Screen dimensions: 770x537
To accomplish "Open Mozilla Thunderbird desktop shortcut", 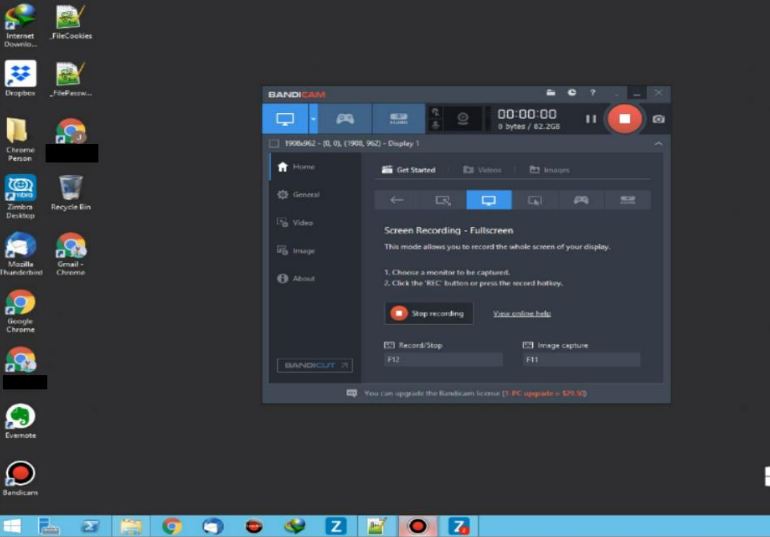I will coord(21,253).
